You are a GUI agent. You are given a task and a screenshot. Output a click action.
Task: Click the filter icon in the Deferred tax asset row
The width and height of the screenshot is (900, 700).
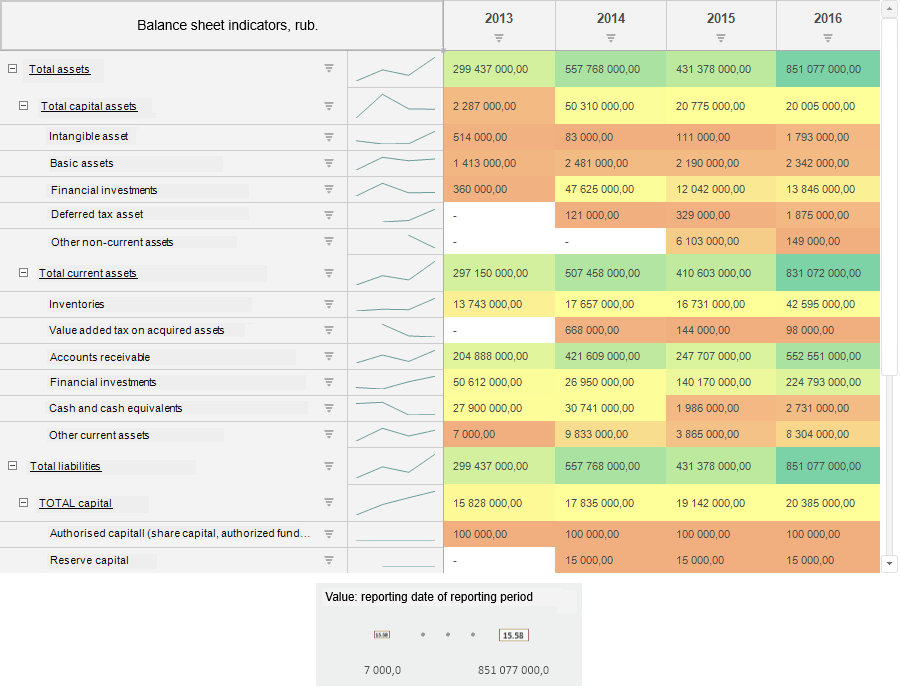point(328,214)
